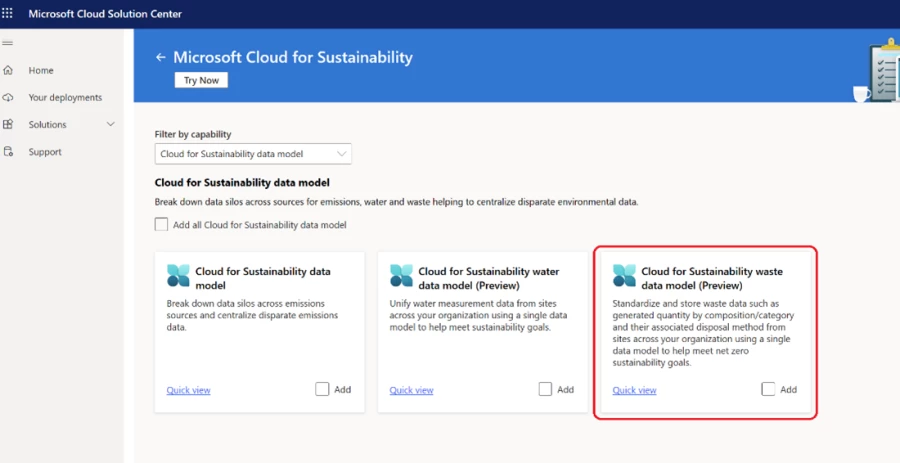
Task: Expand the Solutions menu chevron
Action: (x=111, y=125)
